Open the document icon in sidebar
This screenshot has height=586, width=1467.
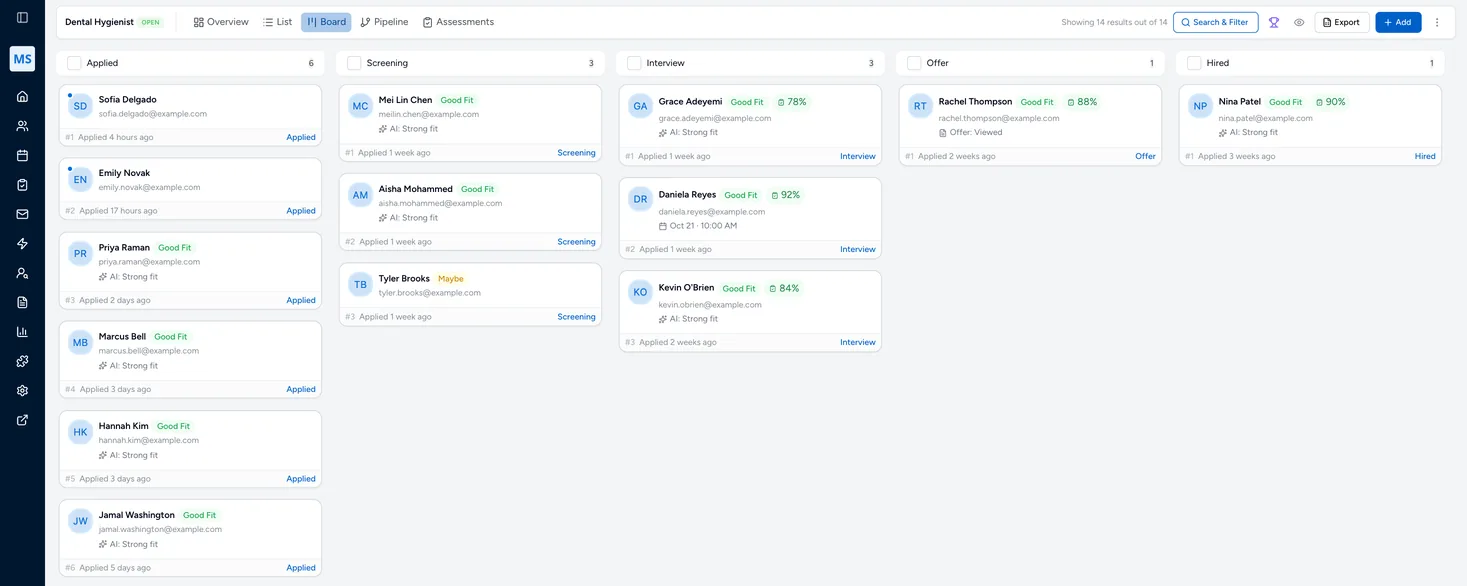pyautogui.click(x=22, y=302)
